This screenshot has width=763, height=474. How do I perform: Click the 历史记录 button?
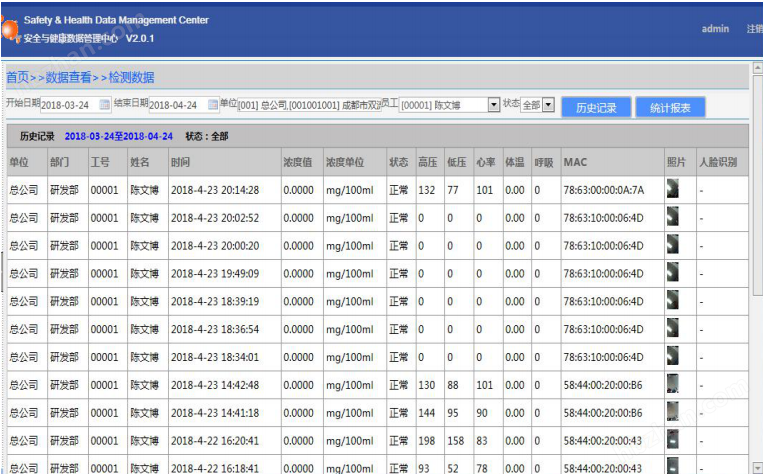point(596,107)
